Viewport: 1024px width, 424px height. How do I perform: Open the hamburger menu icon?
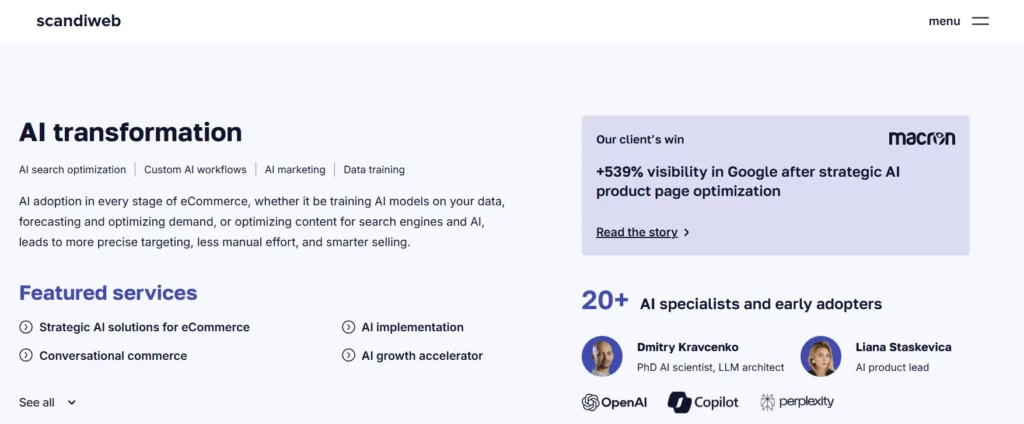pos(980,21)
